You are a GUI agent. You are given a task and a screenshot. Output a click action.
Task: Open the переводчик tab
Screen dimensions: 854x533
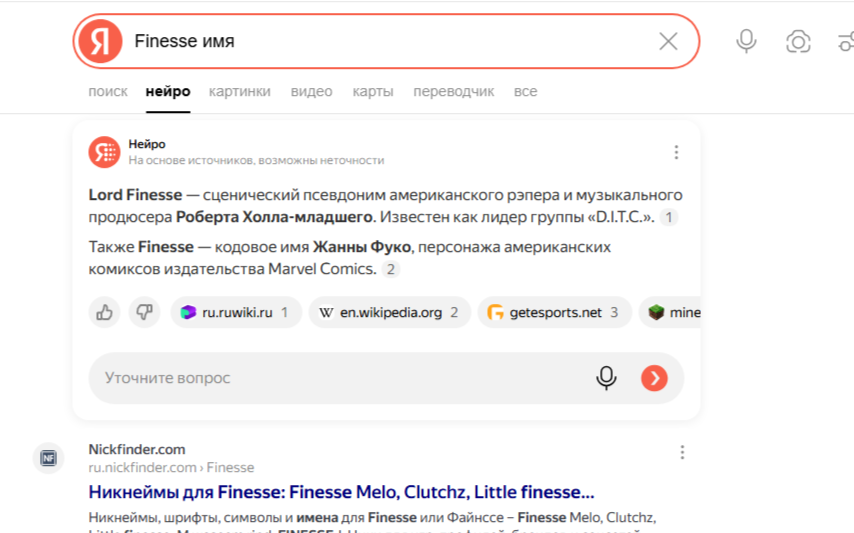(453, 91)
